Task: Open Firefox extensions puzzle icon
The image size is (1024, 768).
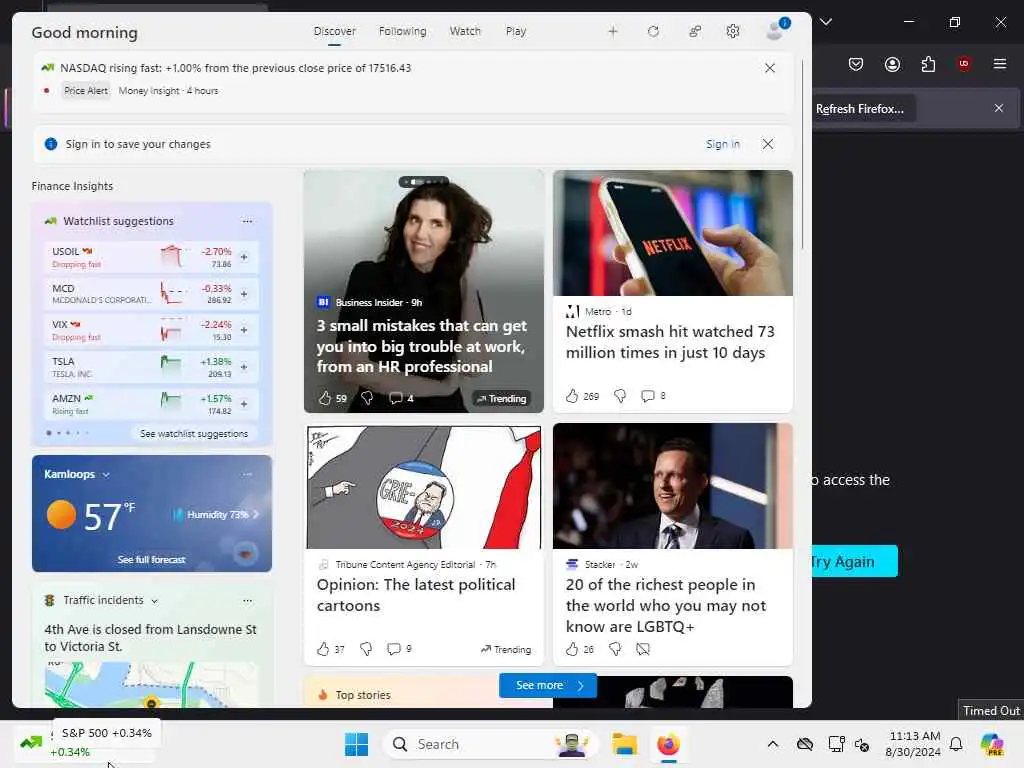Action: click(928, 64)
